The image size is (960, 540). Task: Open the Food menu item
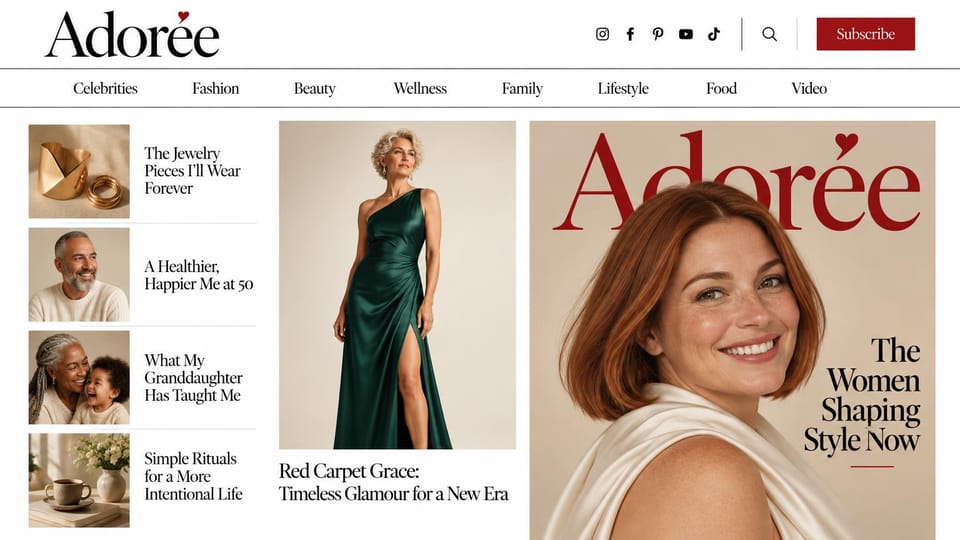(x=721, y=89)
